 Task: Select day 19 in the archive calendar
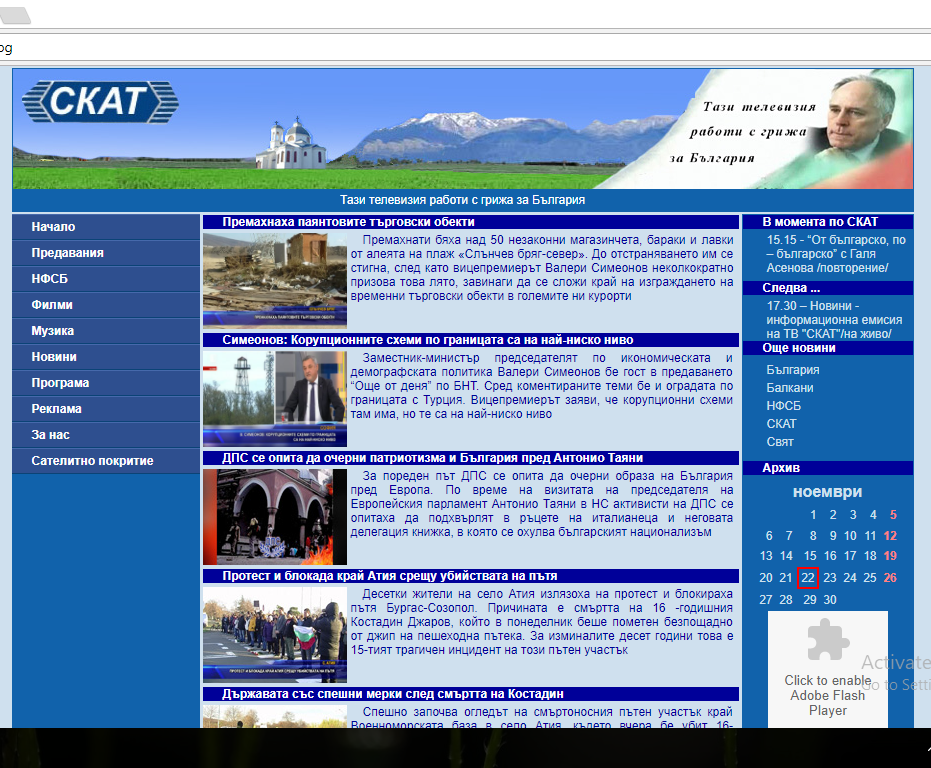click(x=890, y=556)
